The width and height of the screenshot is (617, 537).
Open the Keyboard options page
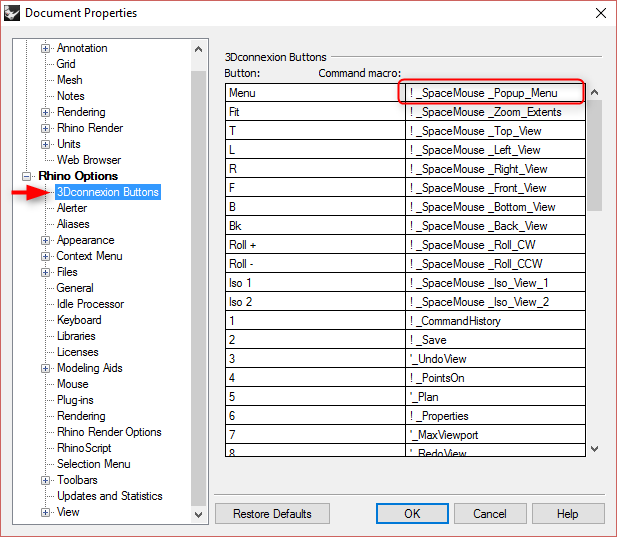[79, 320]
